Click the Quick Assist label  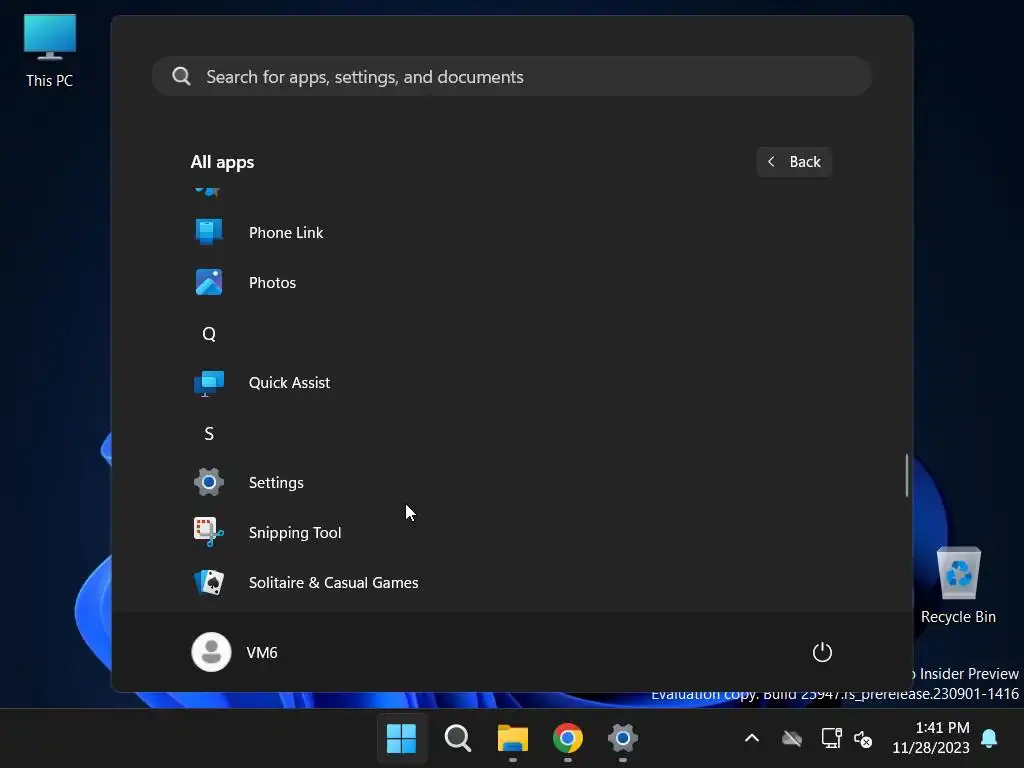tap(289, 383)
